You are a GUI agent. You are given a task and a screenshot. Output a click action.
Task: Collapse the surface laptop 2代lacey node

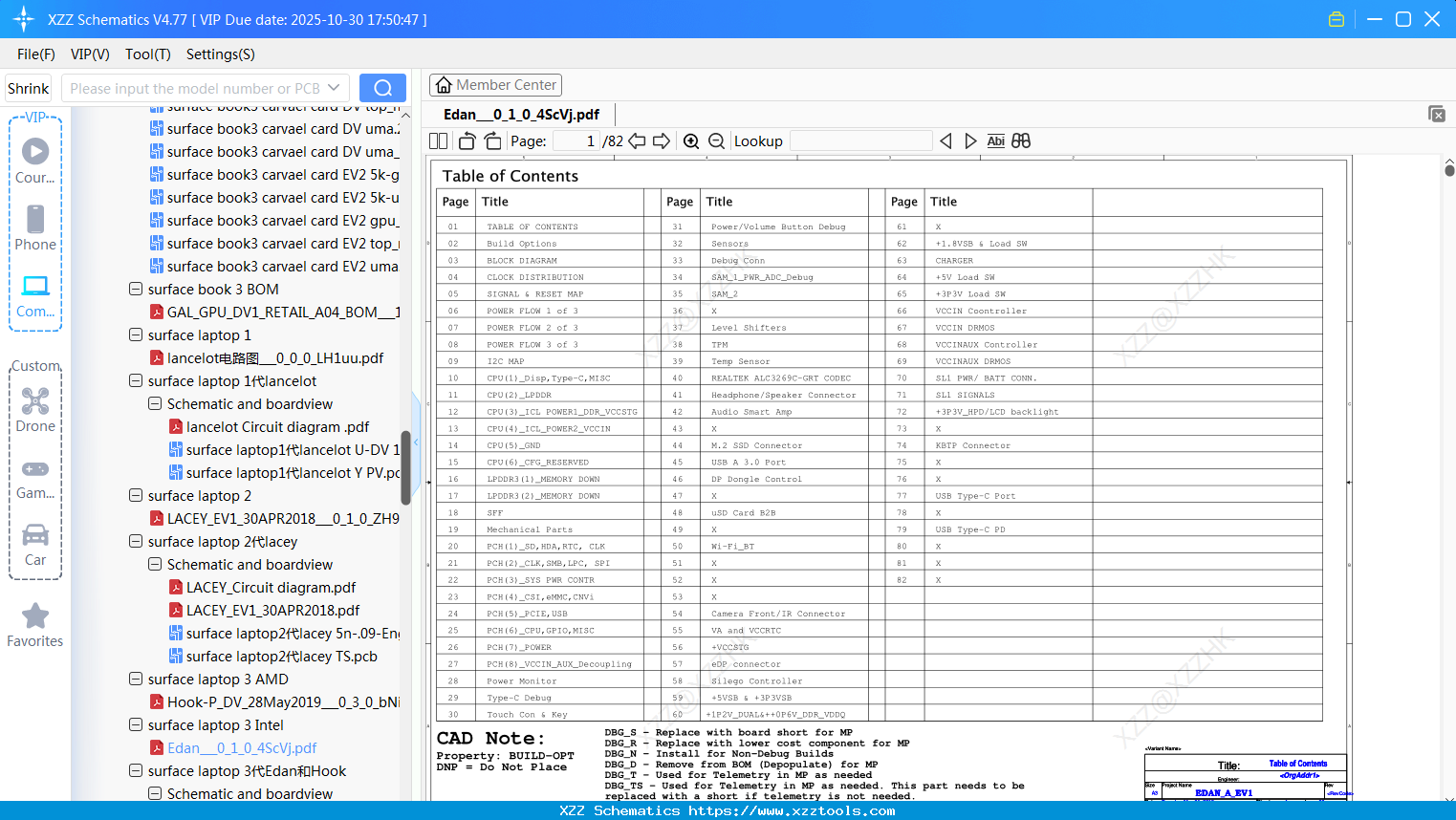[x=136, y=541]
